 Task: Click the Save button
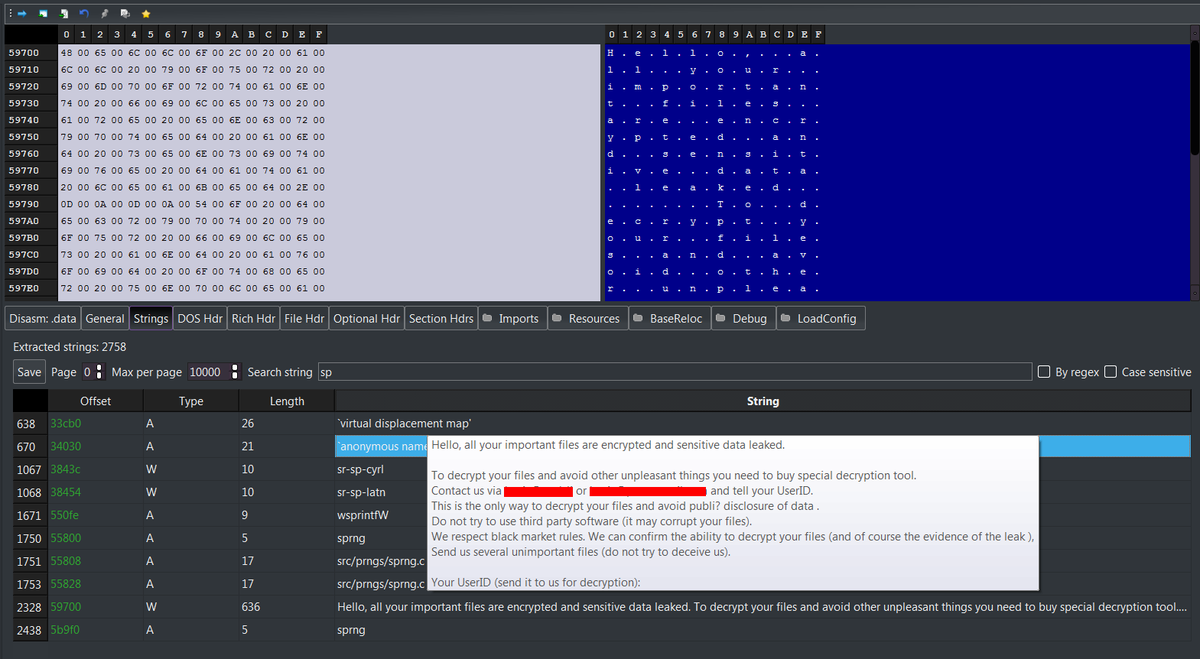coord(28,371)
